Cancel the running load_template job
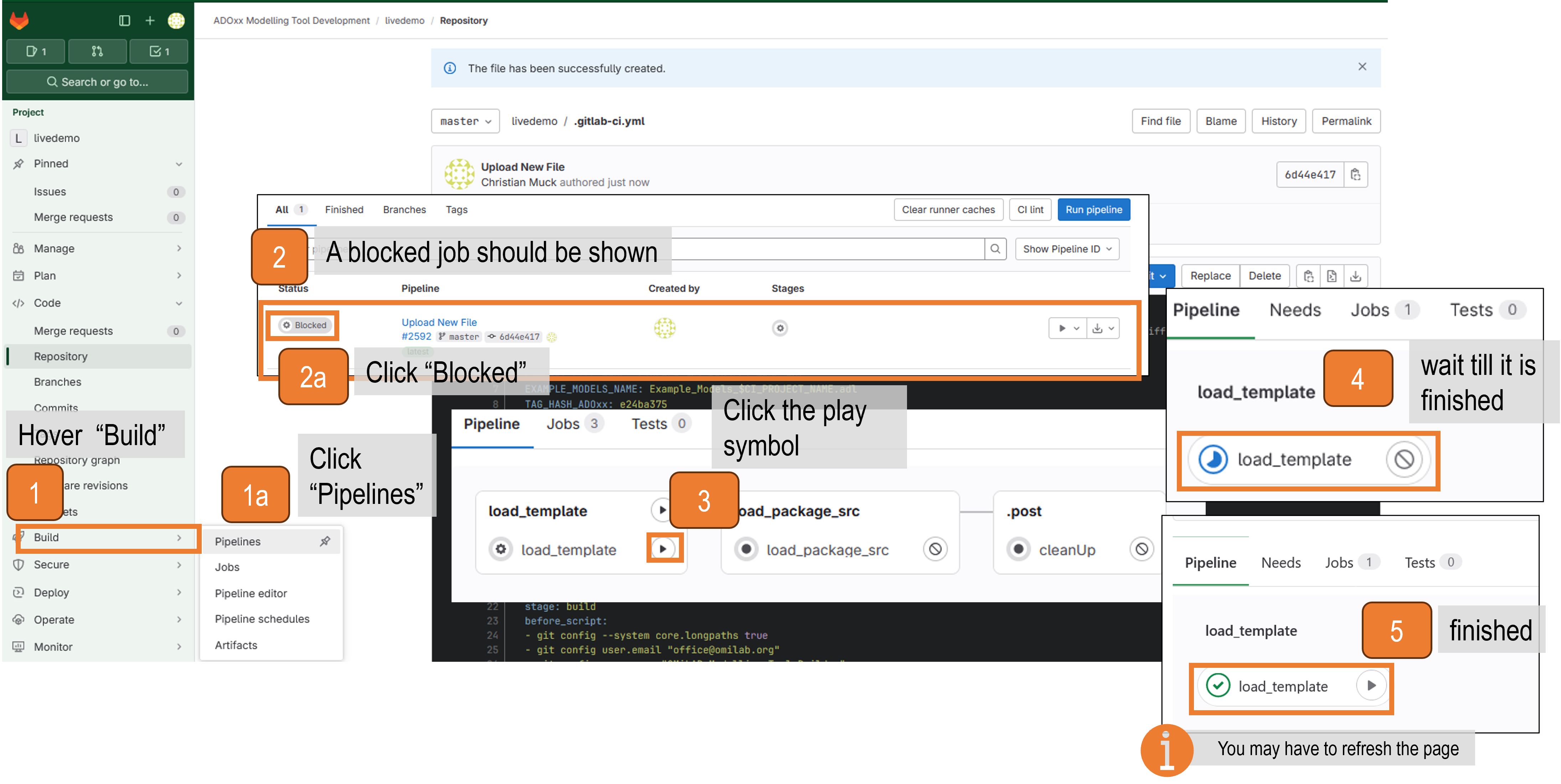The width and height of the screenshot is (1561, 784). (1404, 460)
